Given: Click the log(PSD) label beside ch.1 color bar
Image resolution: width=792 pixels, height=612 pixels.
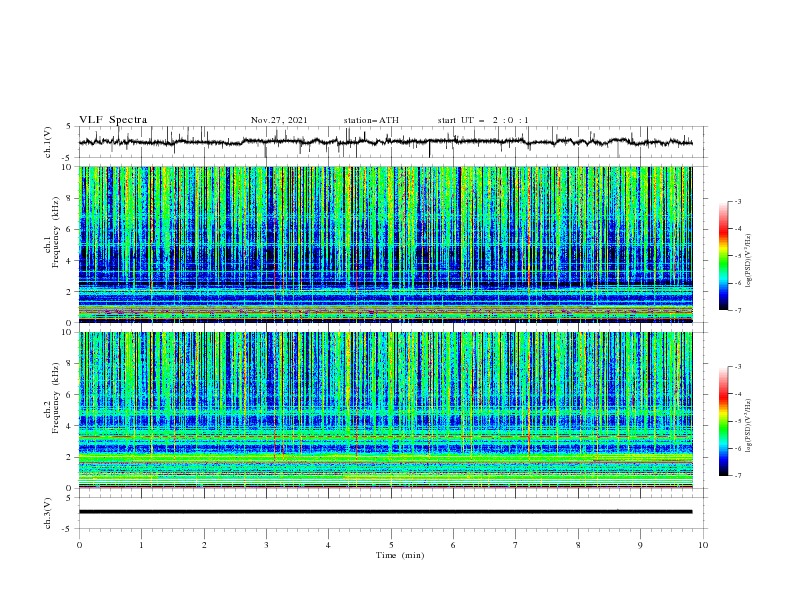Looking at the screenshot, I should (748, 262).
